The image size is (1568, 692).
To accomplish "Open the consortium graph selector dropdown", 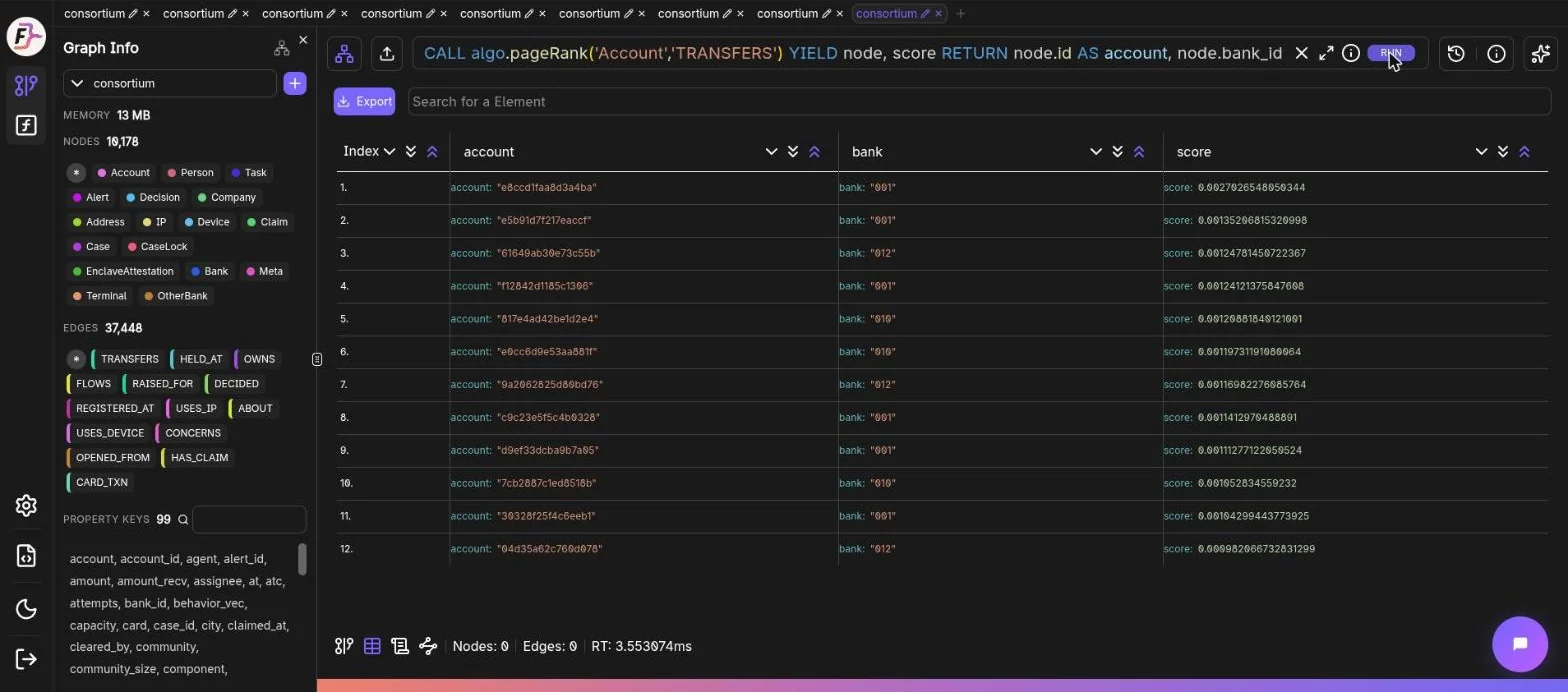I will 170,83.
